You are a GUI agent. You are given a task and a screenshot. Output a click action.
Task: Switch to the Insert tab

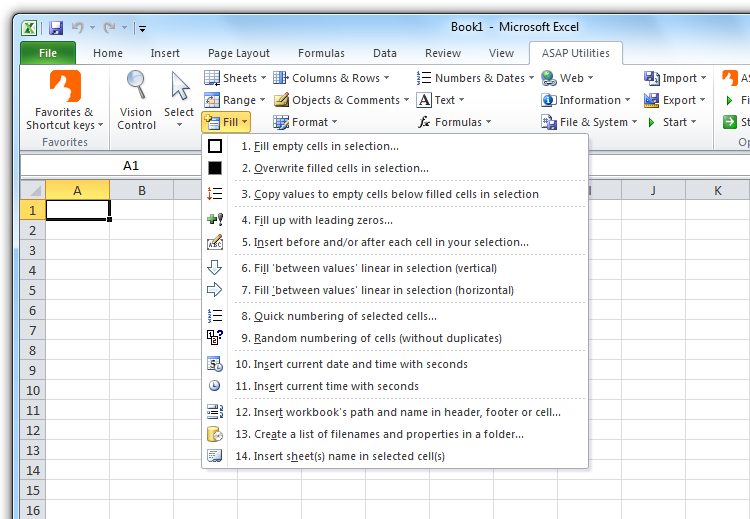tap(165, 53)
